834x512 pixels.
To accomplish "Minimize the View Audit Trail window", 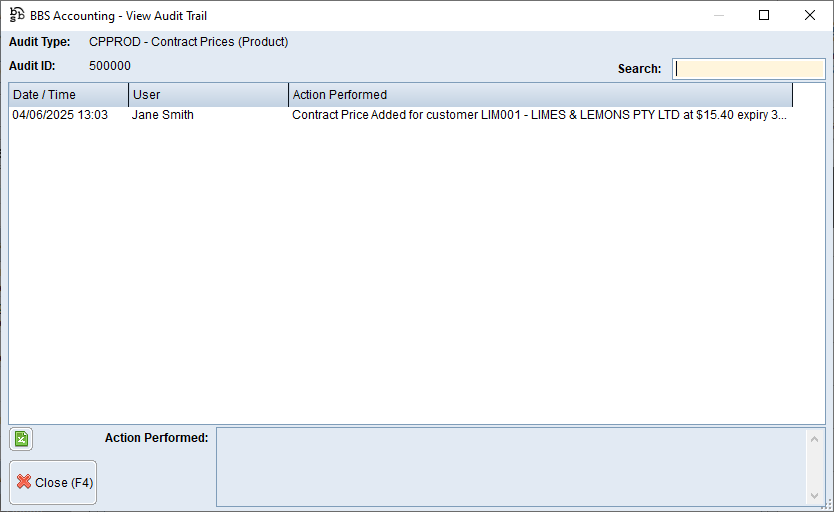I will pyautogui.click(x=717, y=15).
